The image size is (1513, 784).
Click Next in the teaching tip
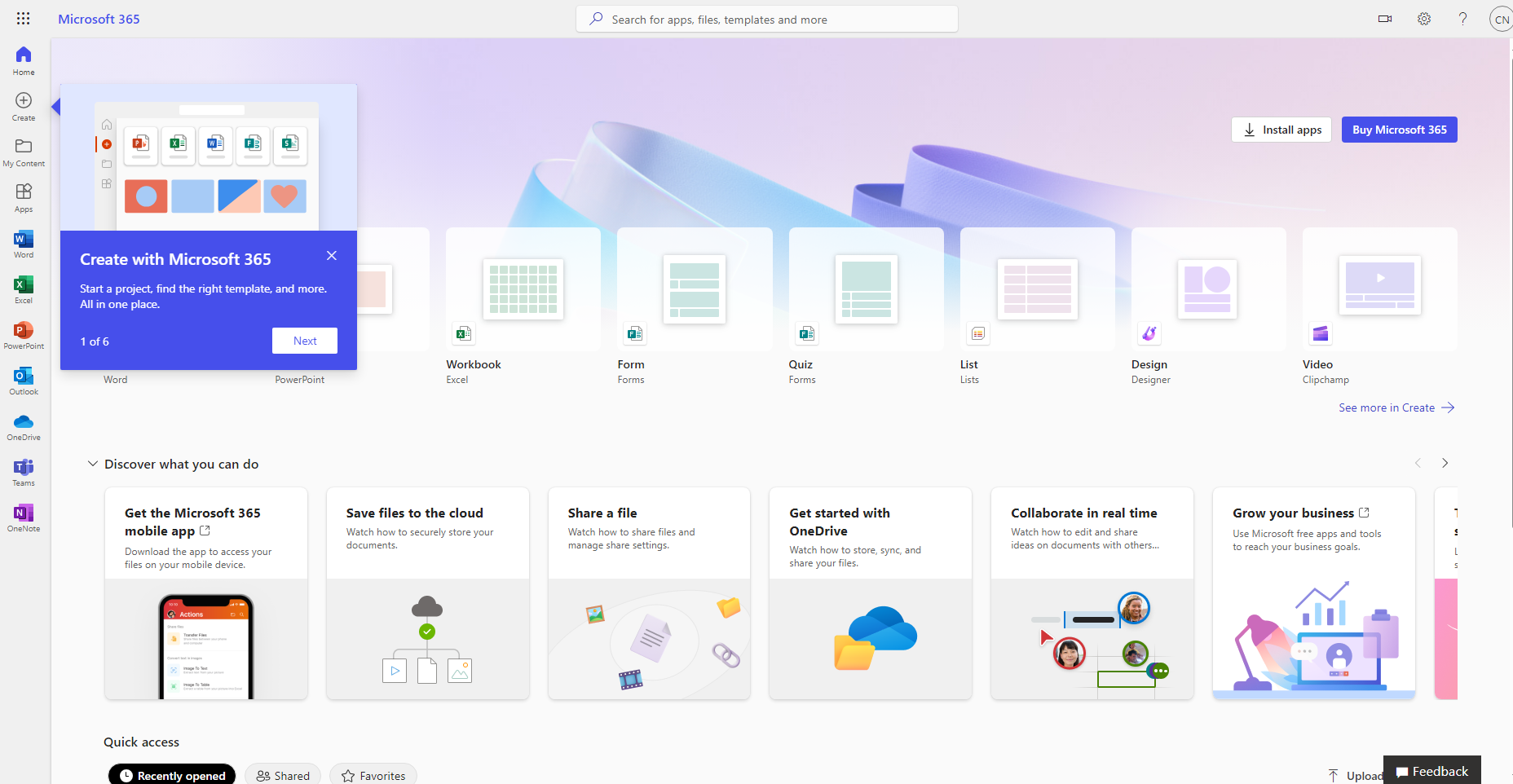pos(305,341)
